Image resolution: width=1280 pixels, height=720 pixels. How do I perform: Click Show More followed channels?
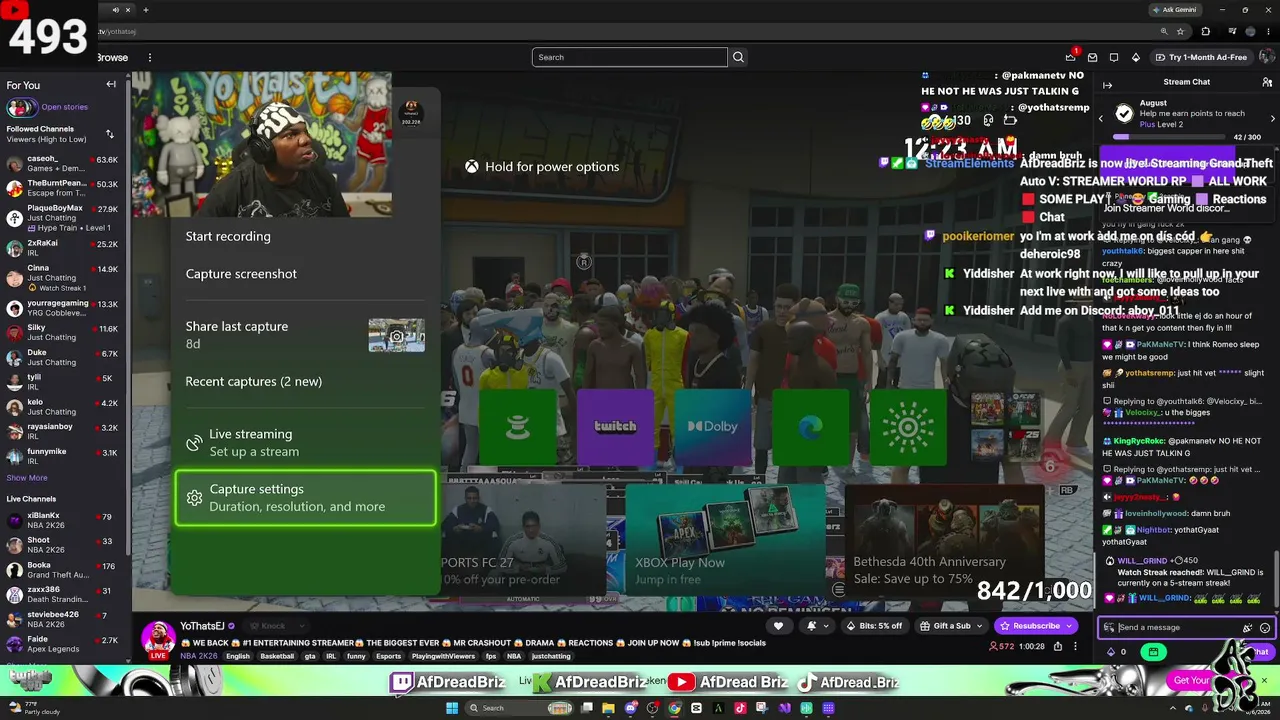27,478
